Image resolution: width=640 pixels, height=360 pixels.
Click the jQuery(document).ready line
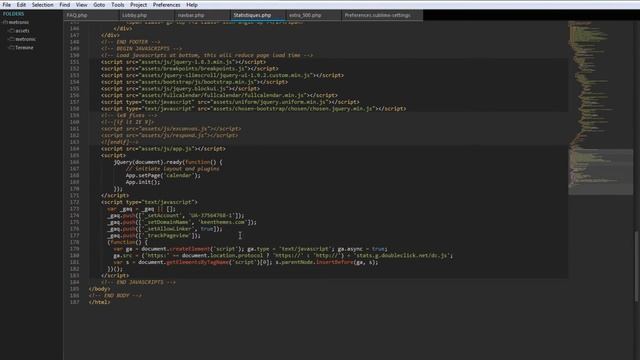[168, 162]
